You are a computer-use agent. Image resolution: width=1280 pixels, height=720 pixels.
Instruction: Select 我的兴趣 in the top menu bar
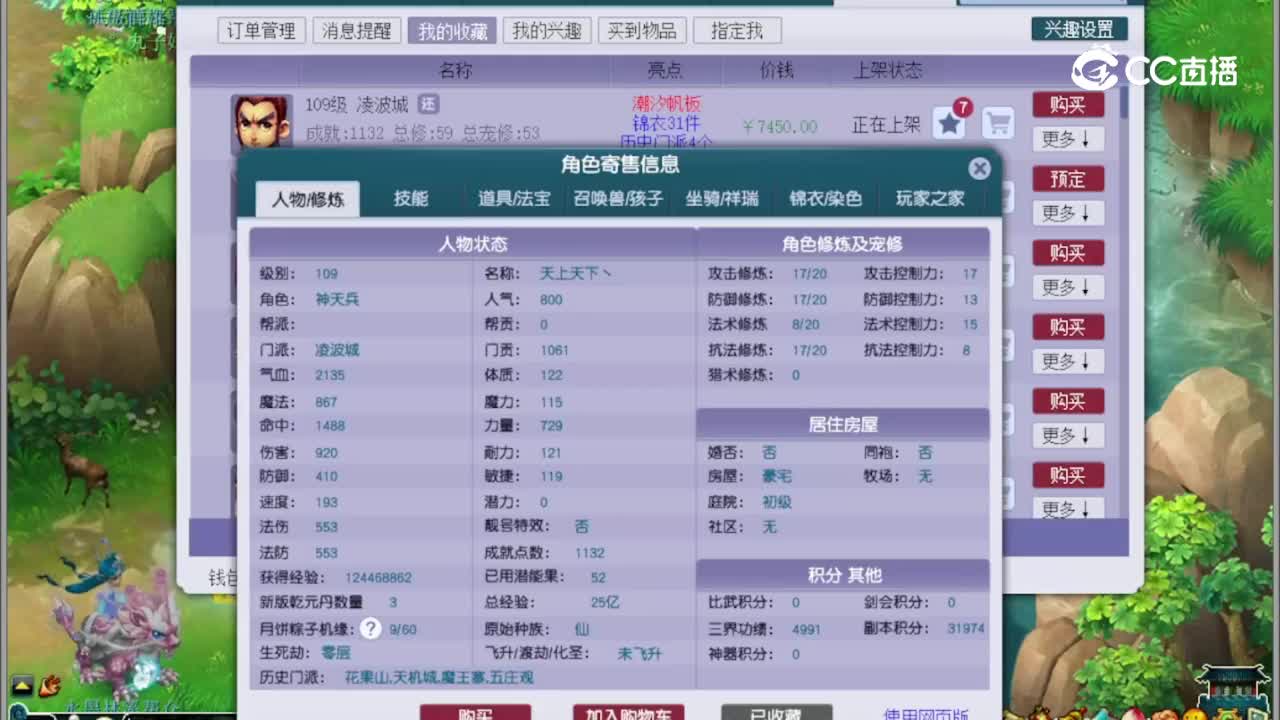click(x=547, y=30)
